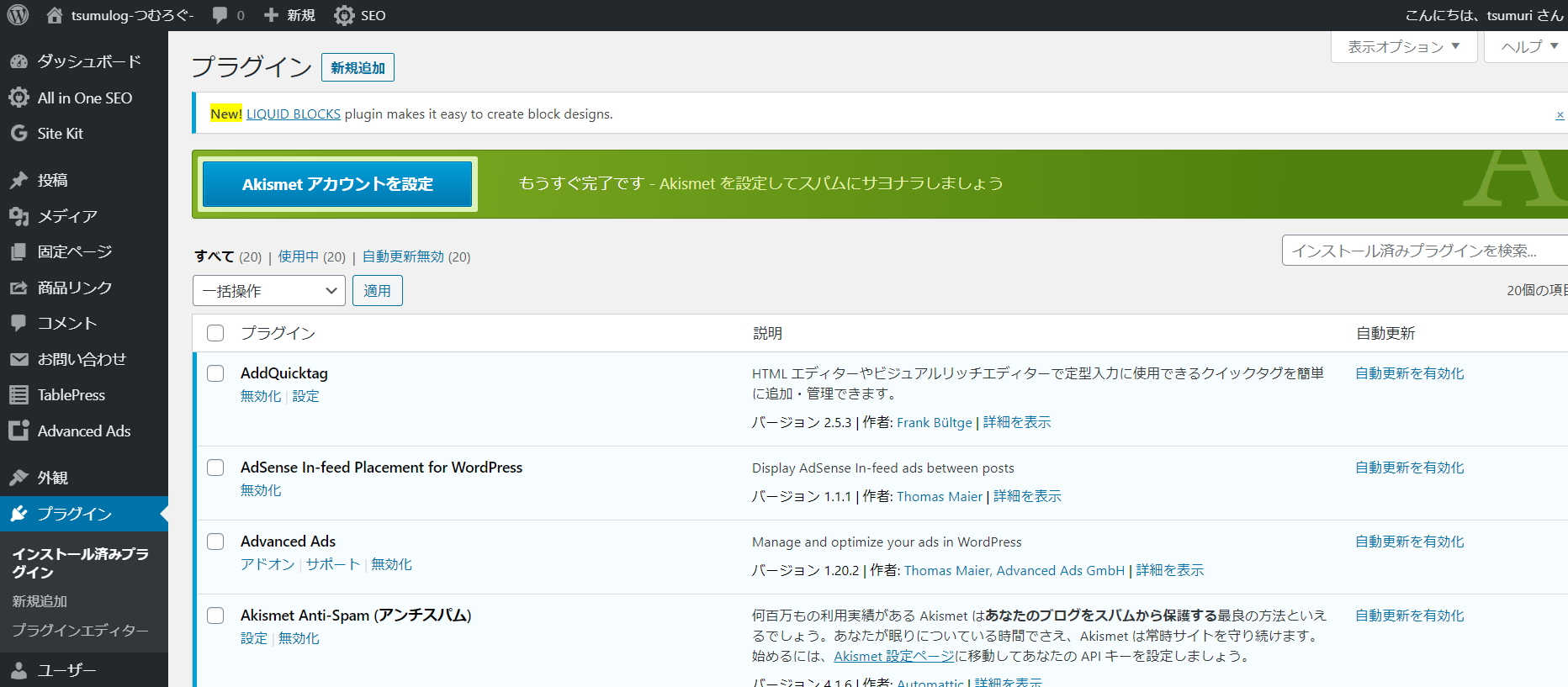Image resolution: width=1568 pixels, height=687 pixels.
Task: Expand the ヘルプ dropdown tab
Action: pyautogui.click(x=1528, y=46)
